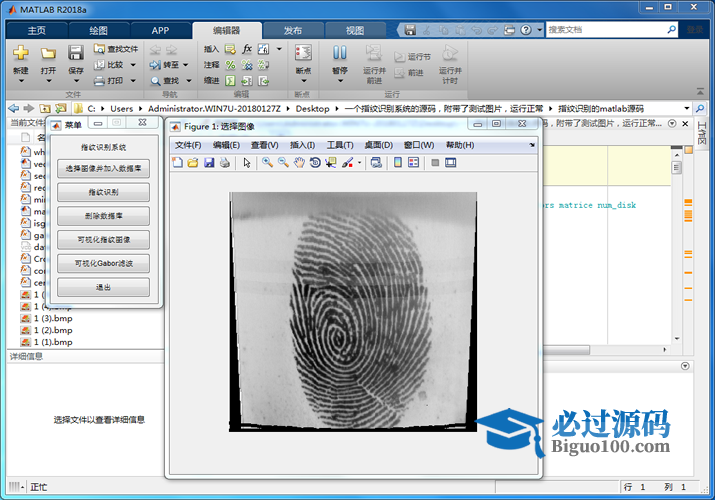Viewport: 715px width, 500px height.
Task: Select the Data Cursor tool icon
Action: tap(331, 163)
